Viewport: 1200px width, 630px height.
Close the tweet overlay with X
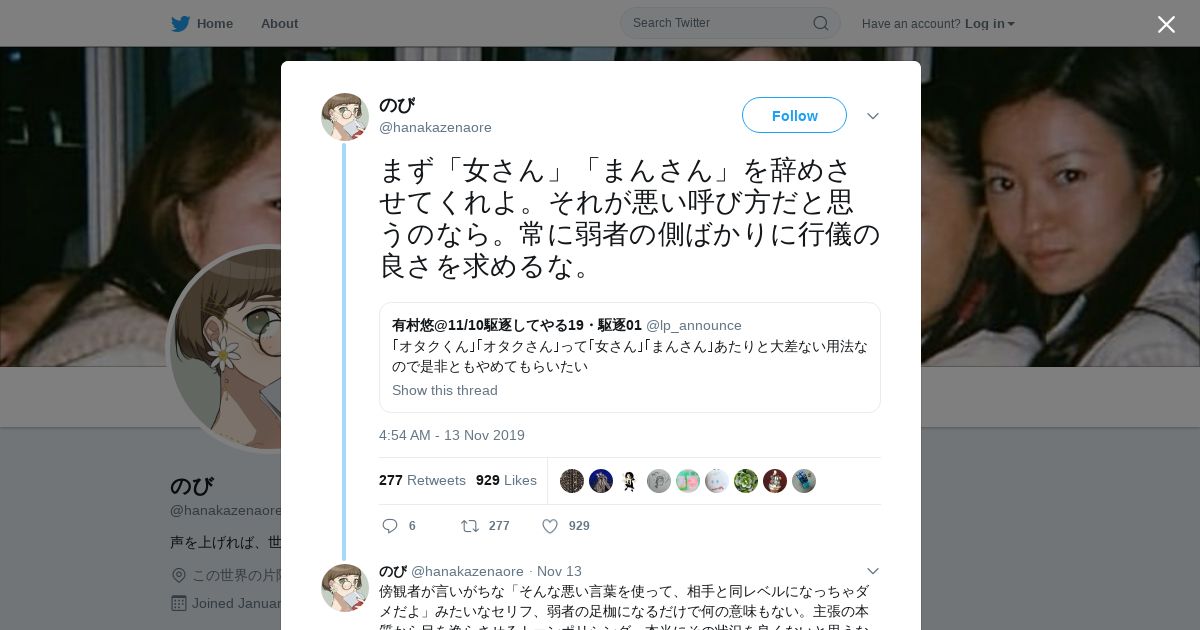tap(1166, 24)
